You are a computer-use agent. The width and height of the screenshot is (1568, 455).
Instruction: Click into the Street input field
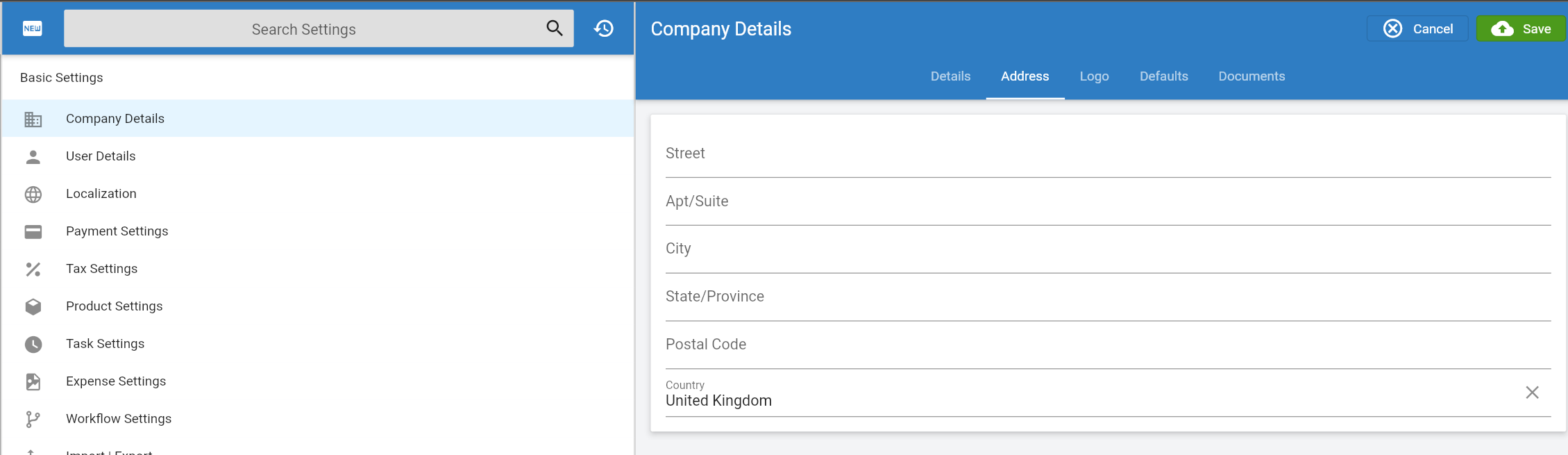pyautogui.click(x=1107, y=154)
